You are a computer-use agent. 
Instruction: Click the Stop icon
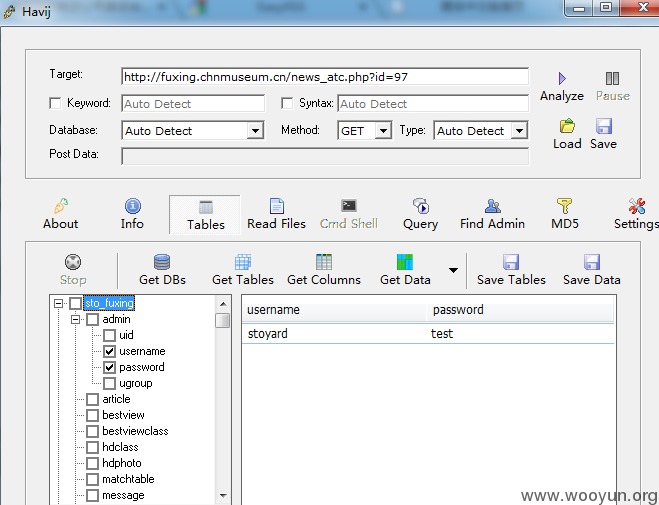coord(73,262)
